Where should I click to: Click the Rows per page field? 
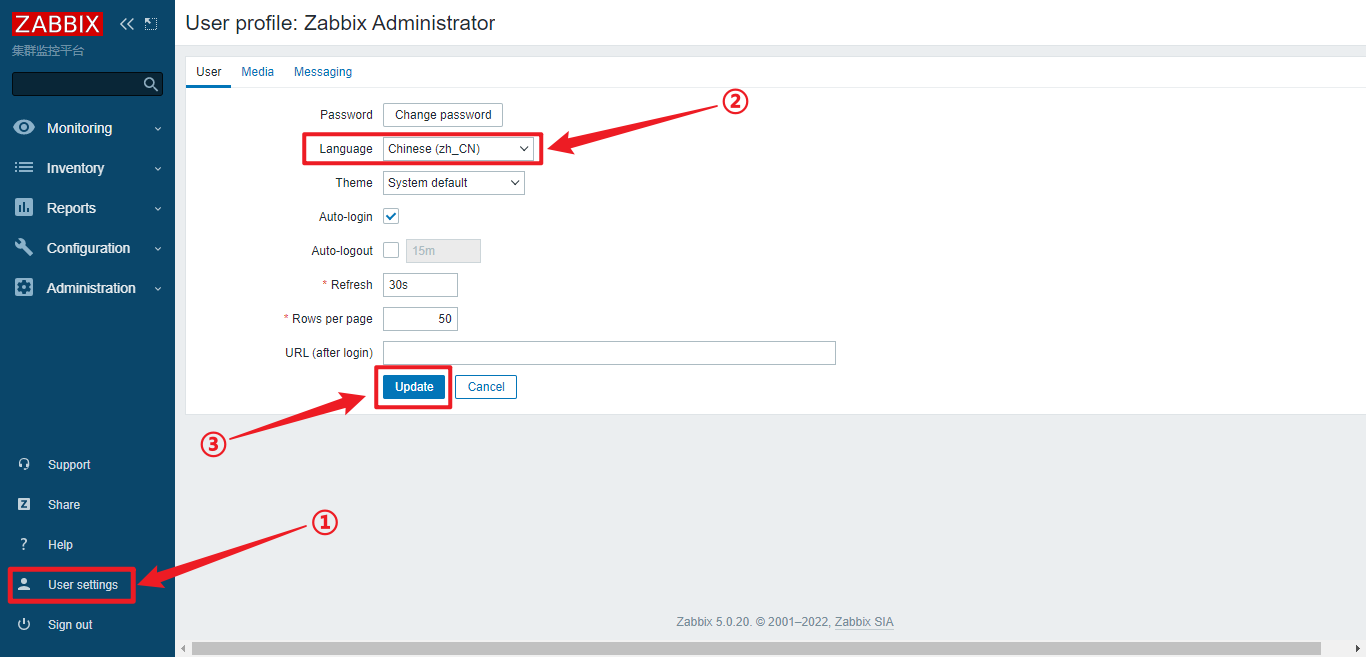coord(420,319)
